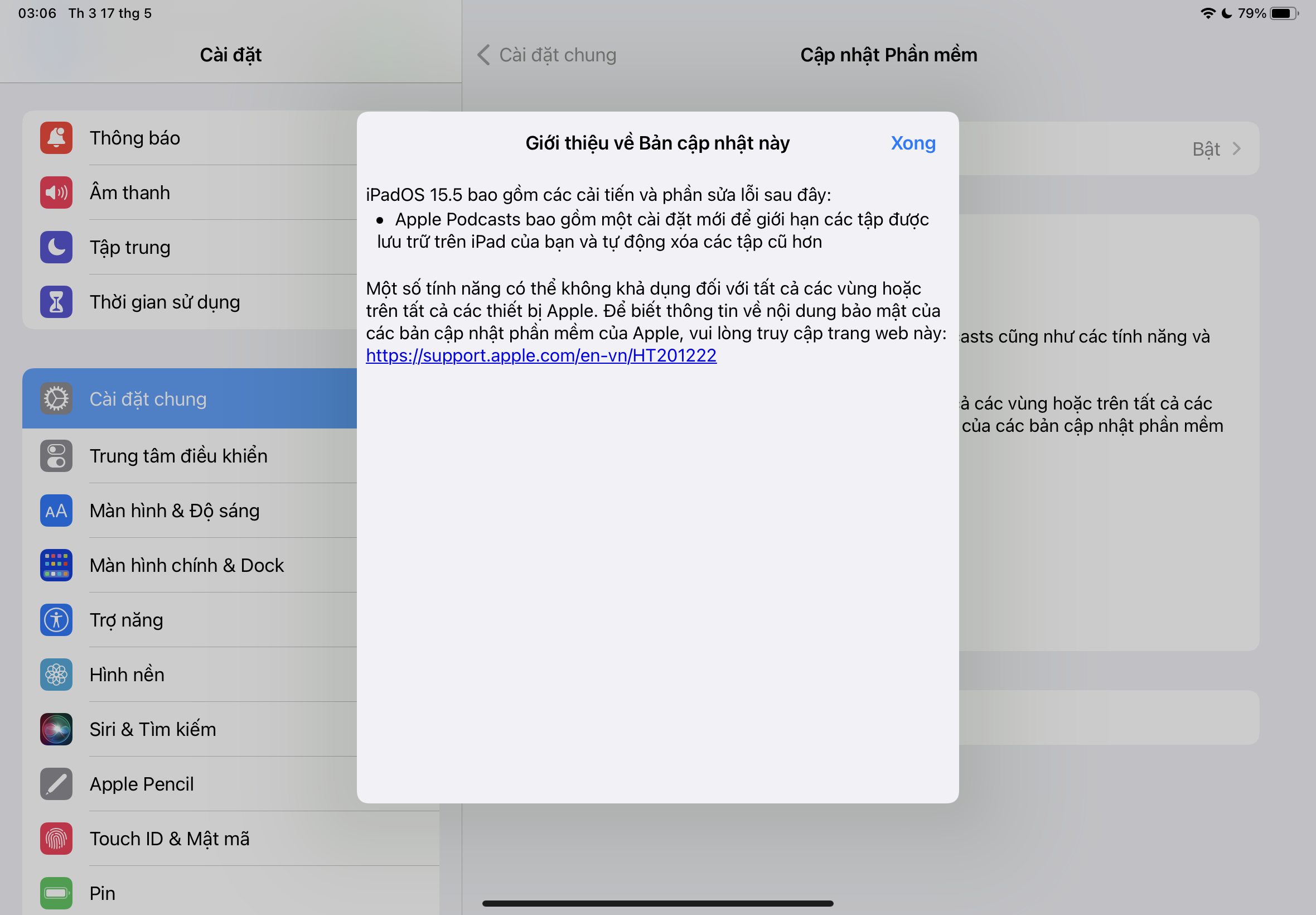Expand the Bật automatic updates chevron
The height and width of the screenshot is (915, 1316).
click(1236, 149)
